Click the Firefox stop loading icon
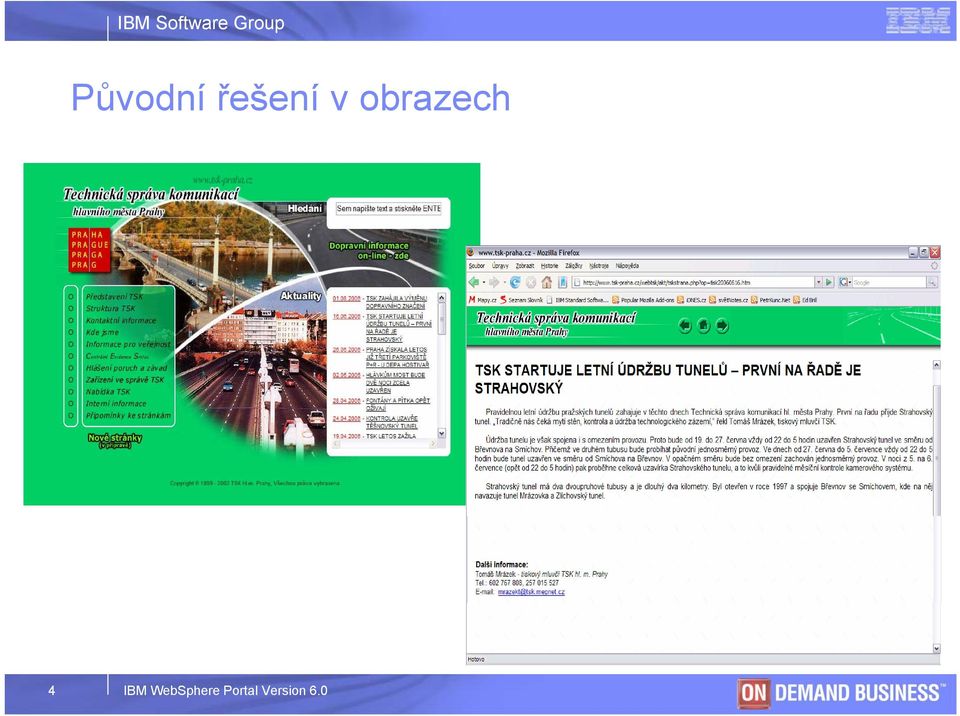This screenshot has height=716, width=960. pos(531,282)
